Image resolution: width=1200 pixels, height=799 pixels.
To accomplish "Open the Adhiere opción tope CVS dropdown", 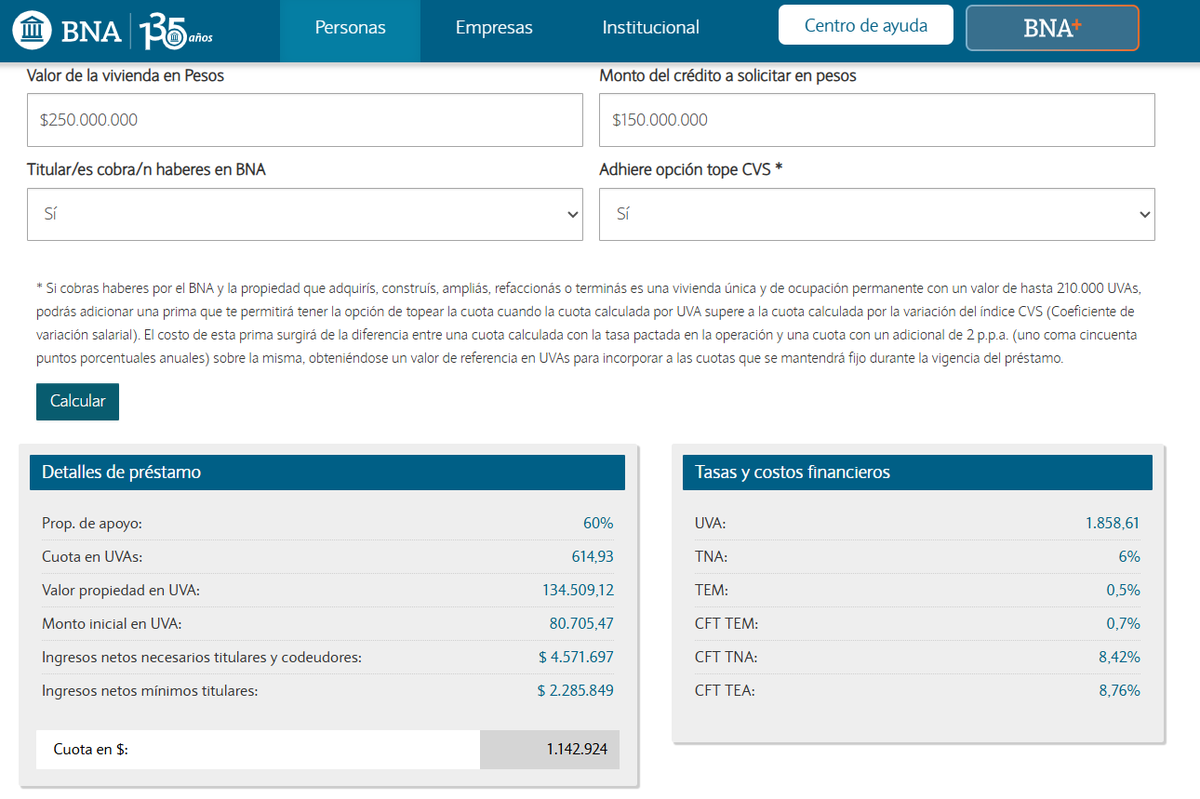I will [x=877, y=214].
